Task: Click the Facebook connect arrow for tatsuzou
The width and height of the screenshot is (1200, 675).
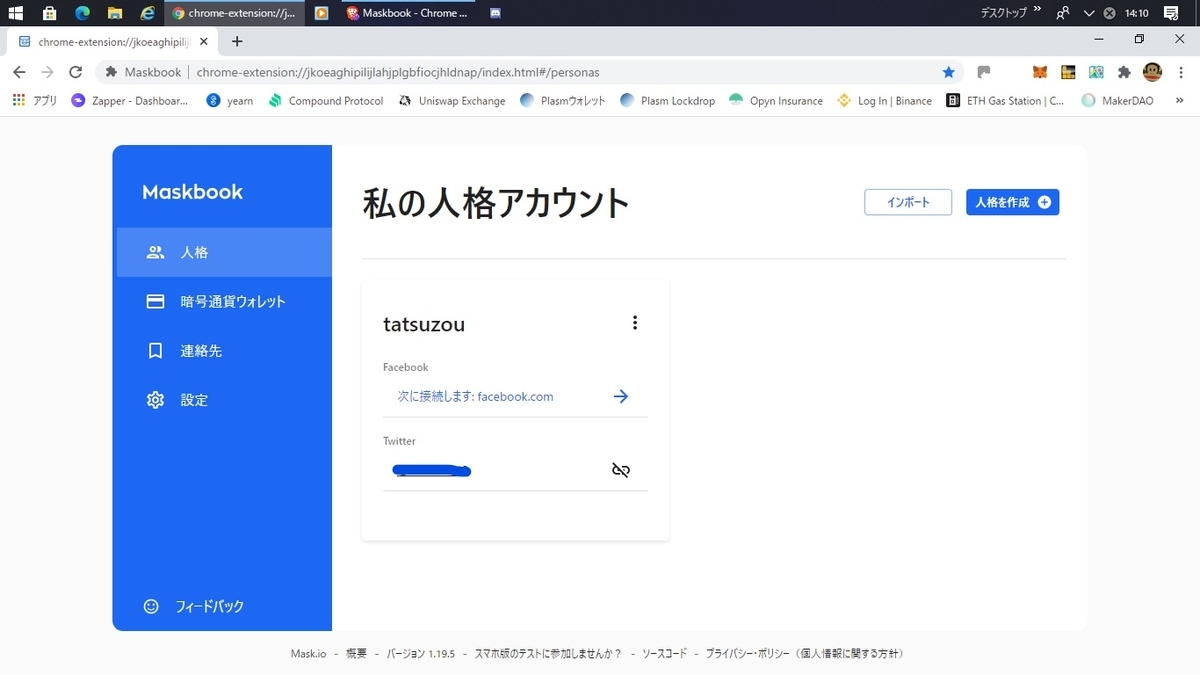Action: [621, 396]
